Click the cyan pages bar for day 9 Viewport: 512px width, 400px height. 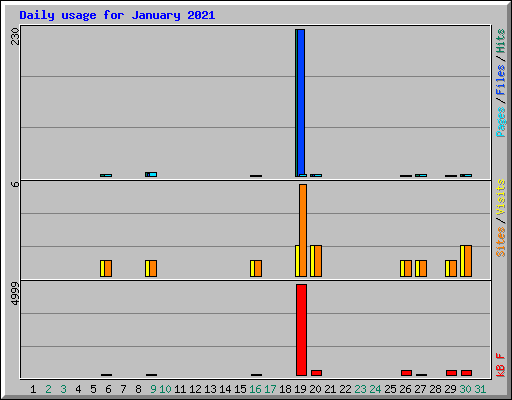(153, 174)
